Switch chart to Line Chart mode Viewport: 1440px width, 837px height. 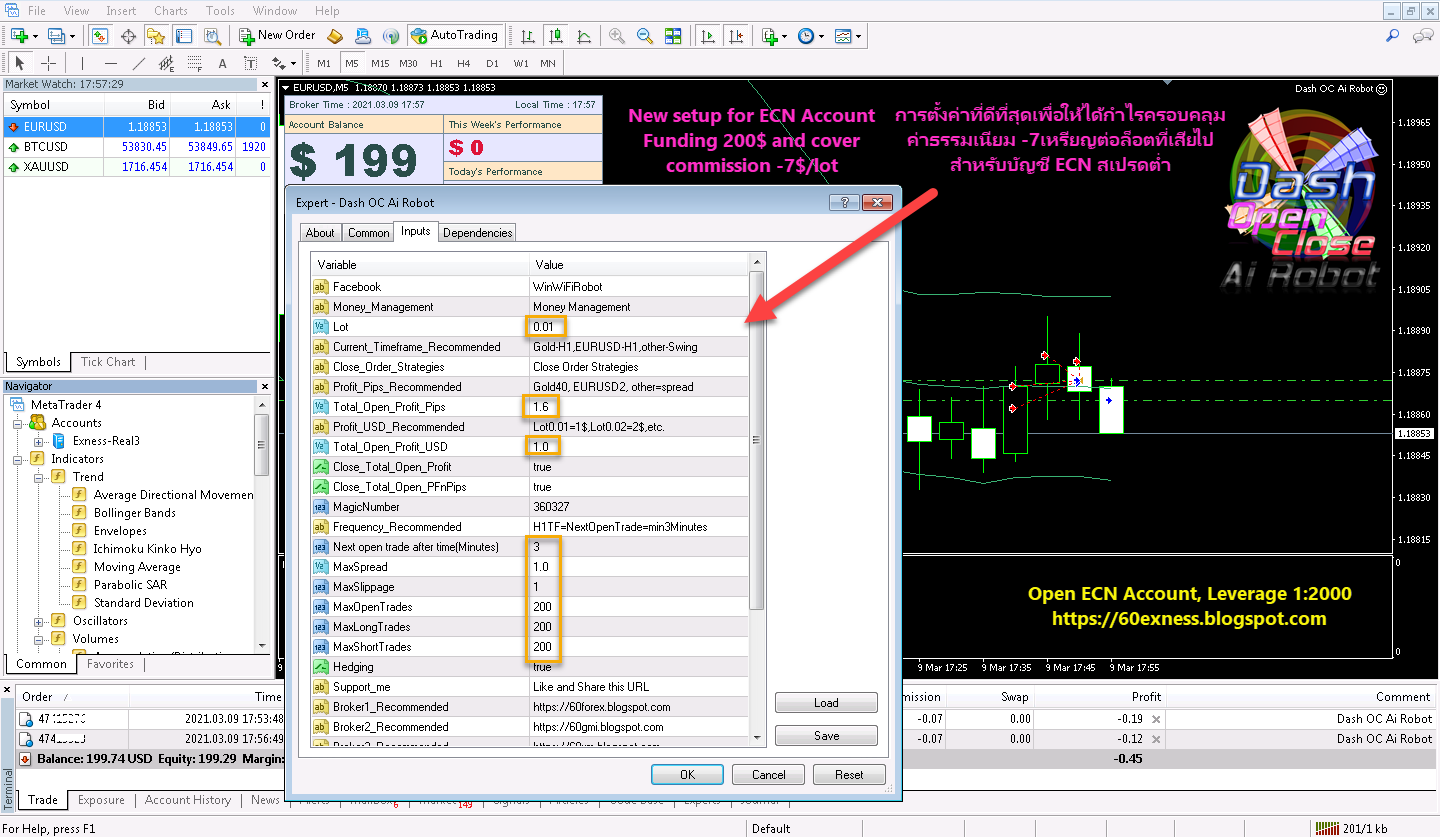click(583, 36)
